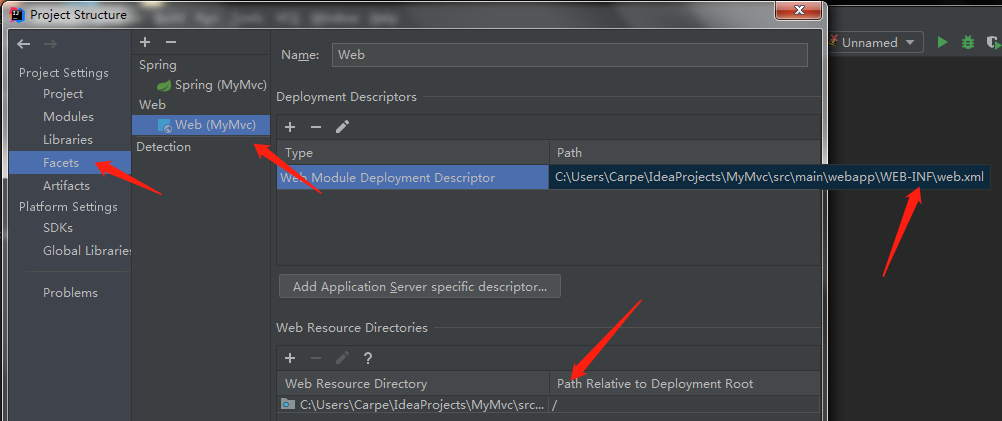Open Libraries settings
The height and width of the screenshot is (421, 1002).
tap(68, 140)
